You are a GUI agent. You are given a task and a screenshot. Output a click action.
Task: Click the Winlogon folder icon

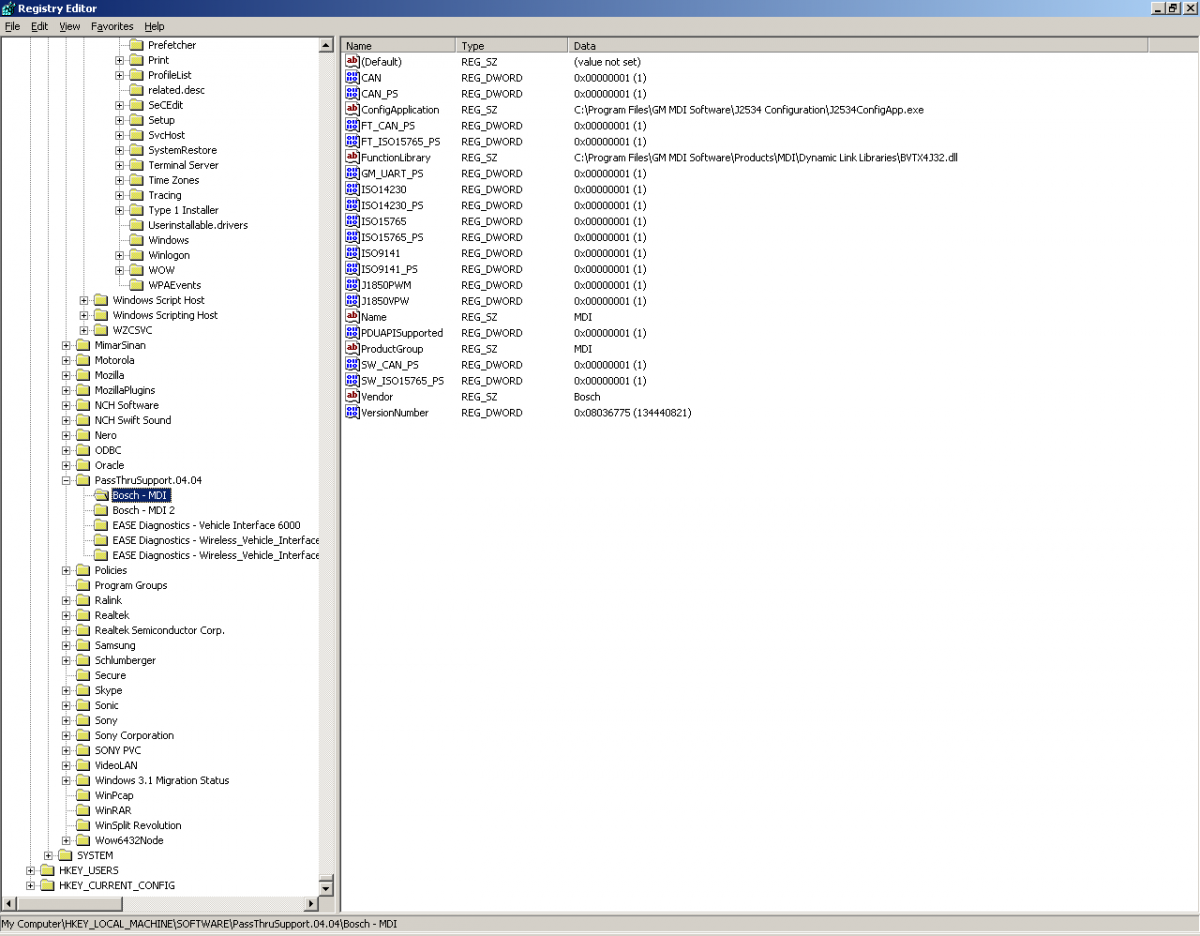tap(137, 255)
